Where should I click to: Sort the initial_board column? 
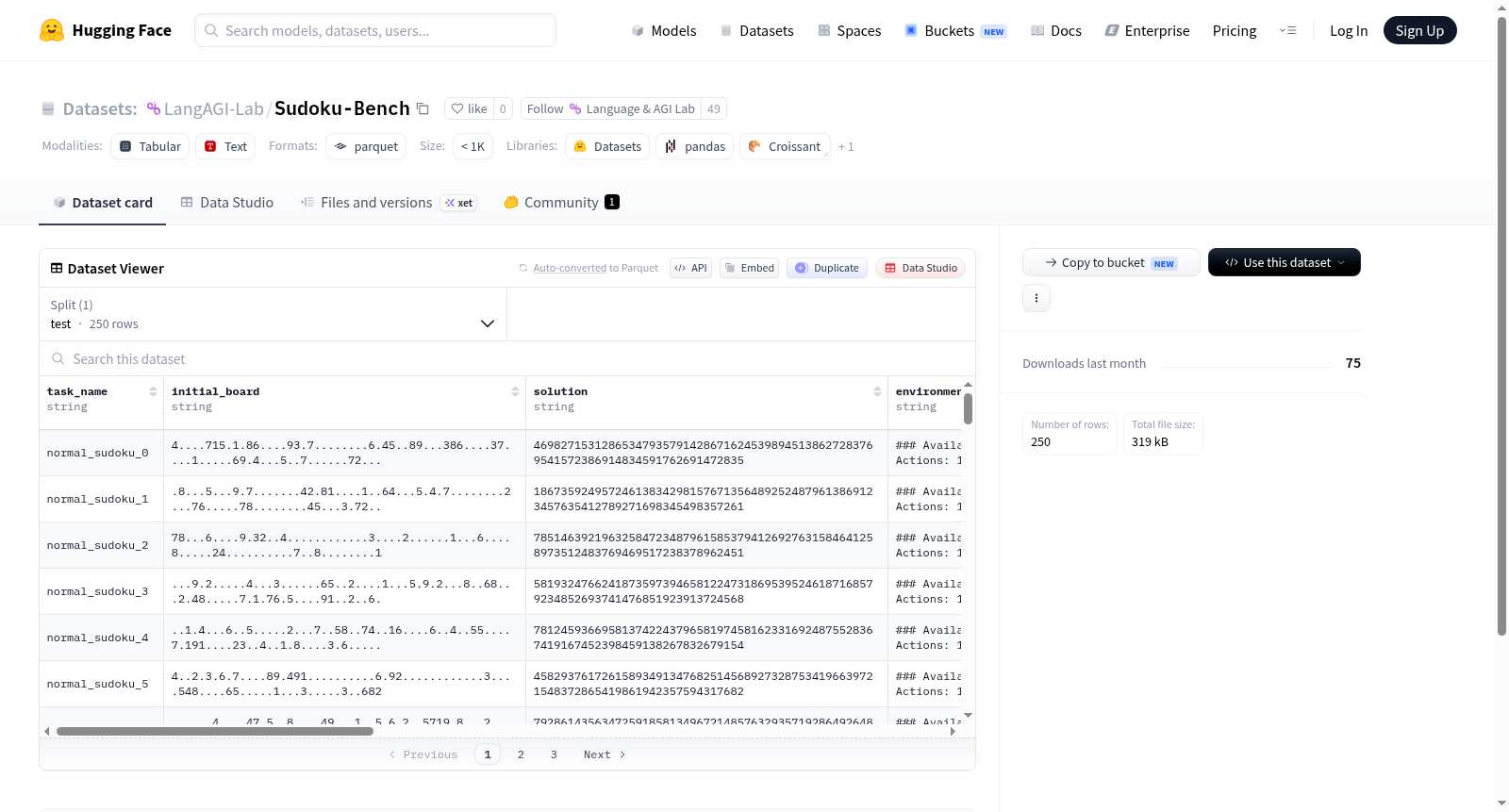(515, 391)
